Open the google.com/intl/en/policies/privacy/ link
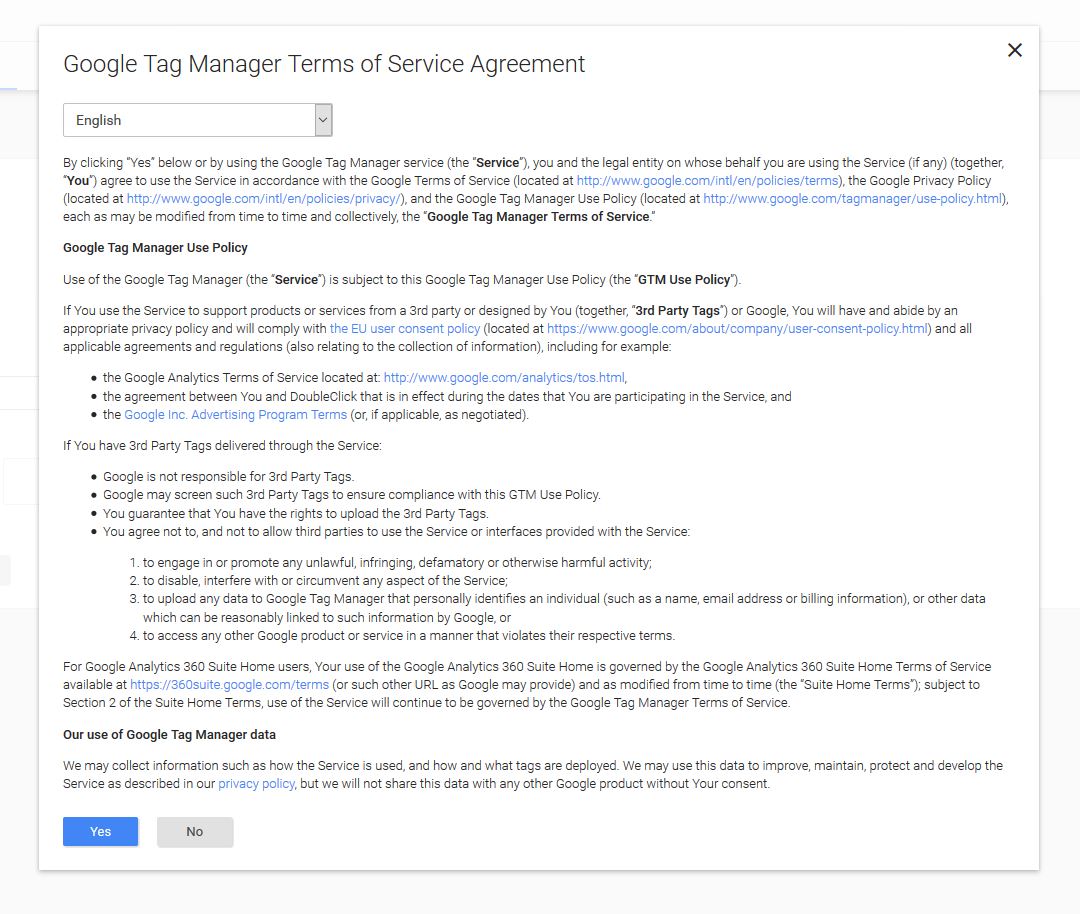The width and height of the screenshot is (1080, 914). tap(264, 198)
